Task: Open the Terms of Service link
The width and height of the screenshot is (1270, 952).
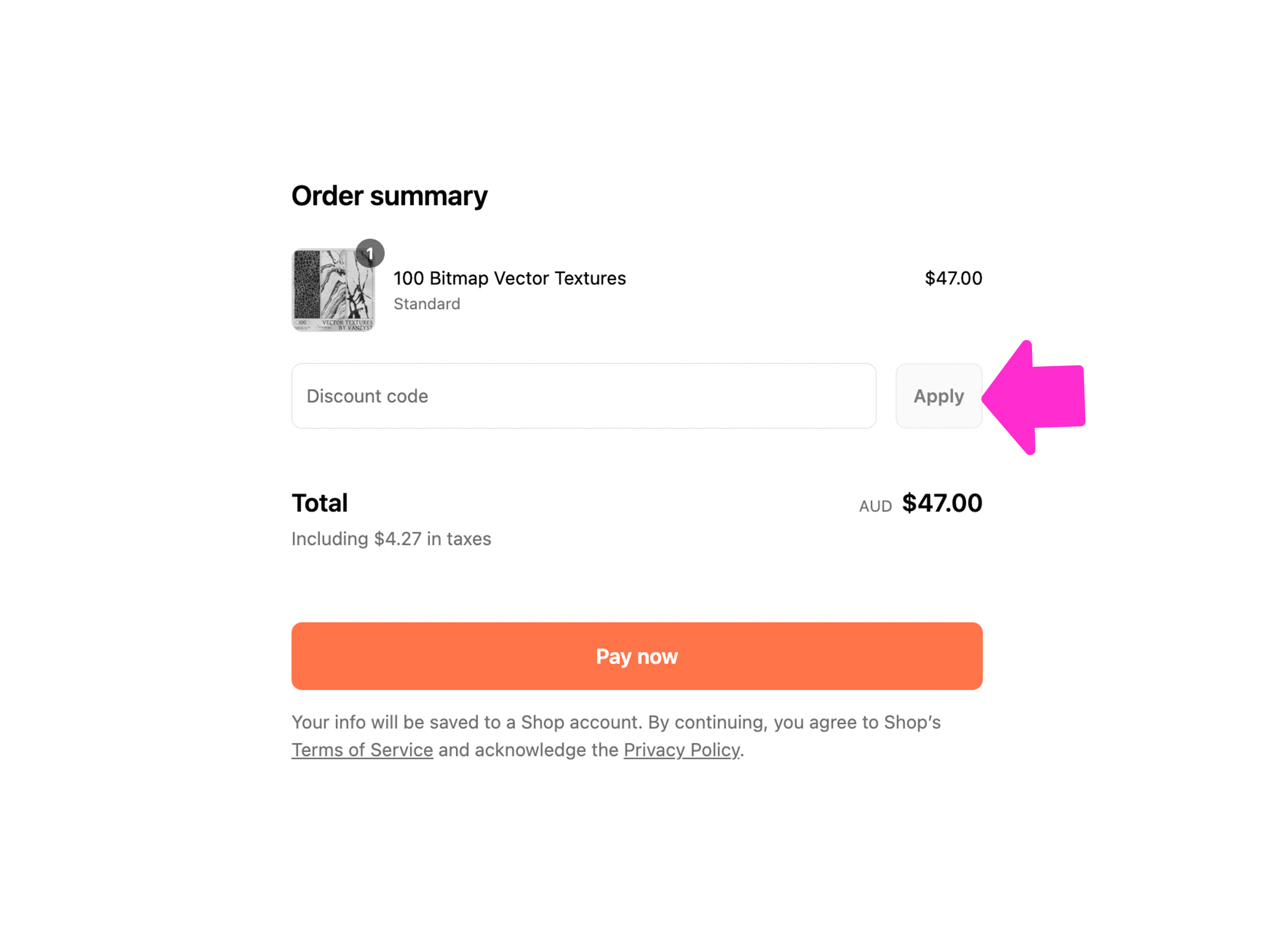Action: click(362, 749)
